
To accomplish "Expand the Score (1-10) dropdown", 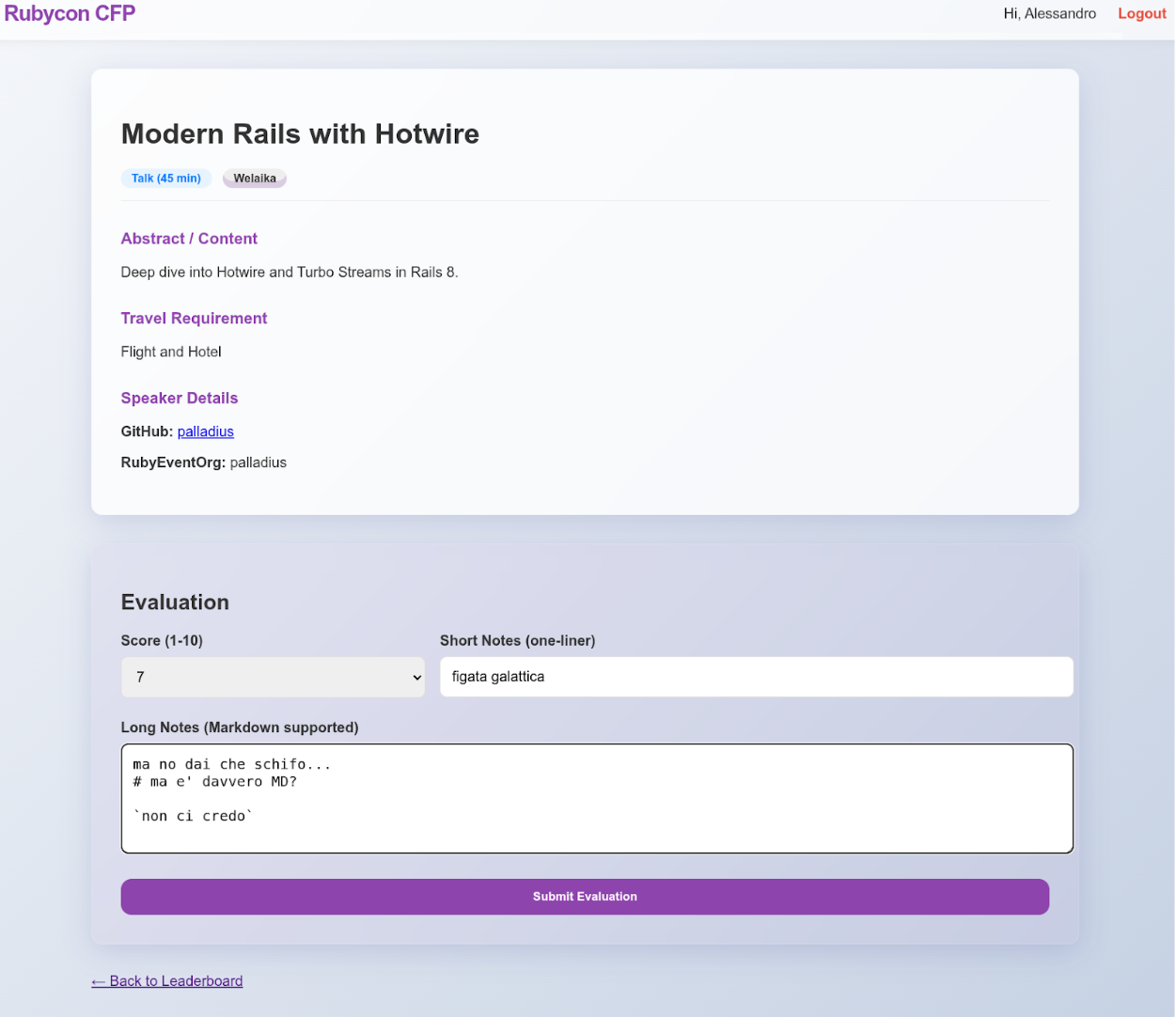I will (x=273, y=677).
